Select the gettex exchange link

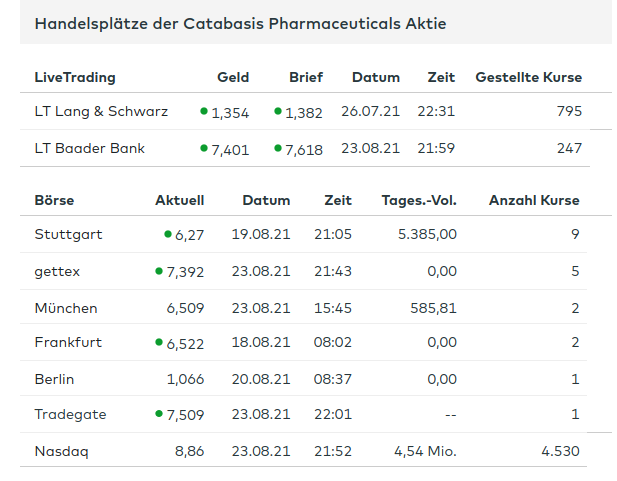(56, 271)
